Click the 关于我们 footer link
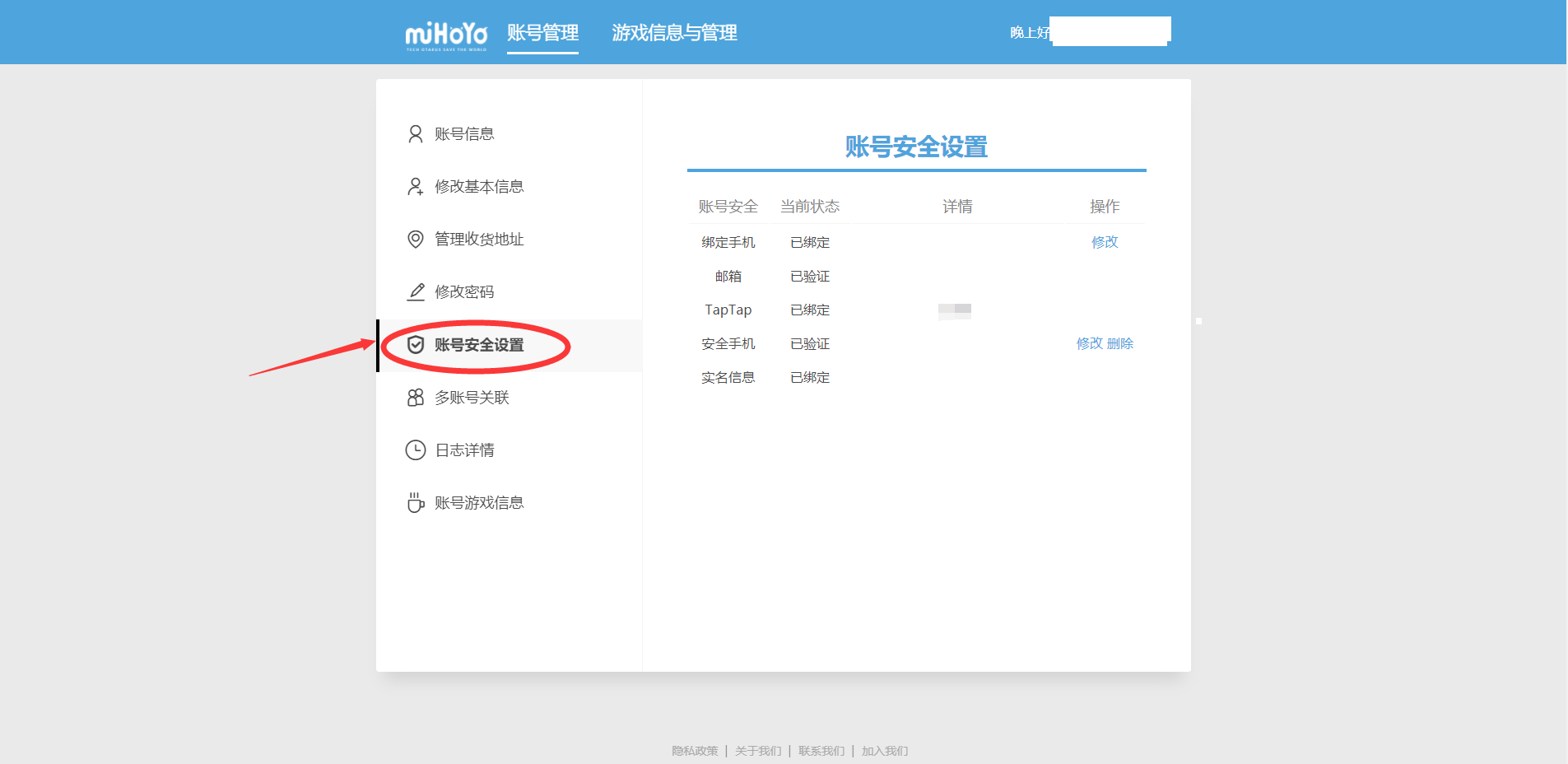Image resolution: width=1568 pixels, height=764 pixels. pyautogui.click(x=757, y=751)
